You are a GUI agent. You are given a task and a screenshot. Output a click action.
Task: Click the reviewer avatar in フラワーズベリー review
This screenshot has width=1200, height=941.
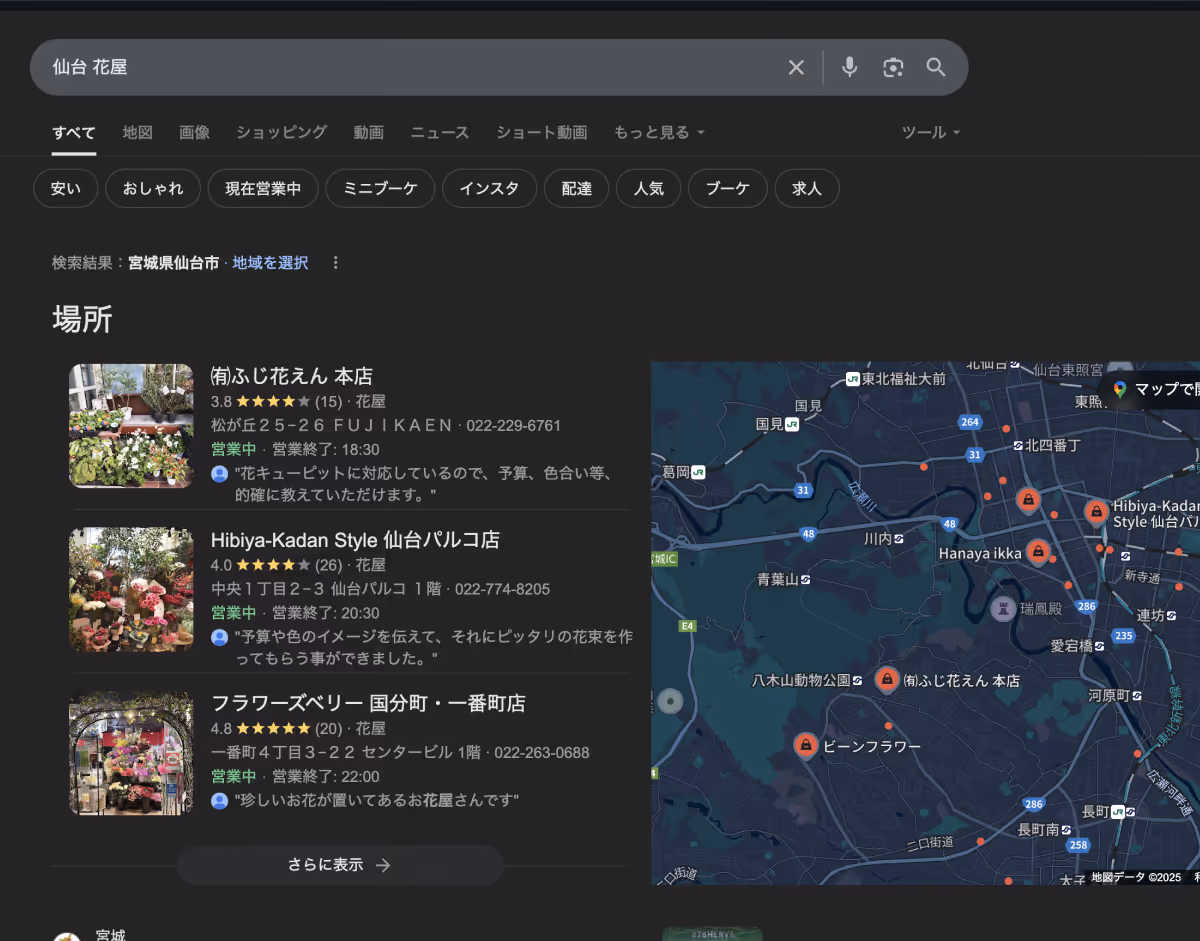220,801
